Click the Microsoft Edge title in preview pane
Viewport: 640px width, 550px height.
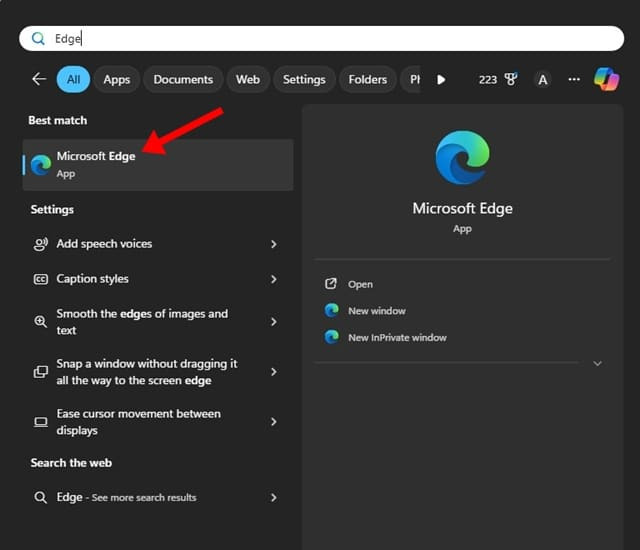pyautogui.click(x=462, y=208)
